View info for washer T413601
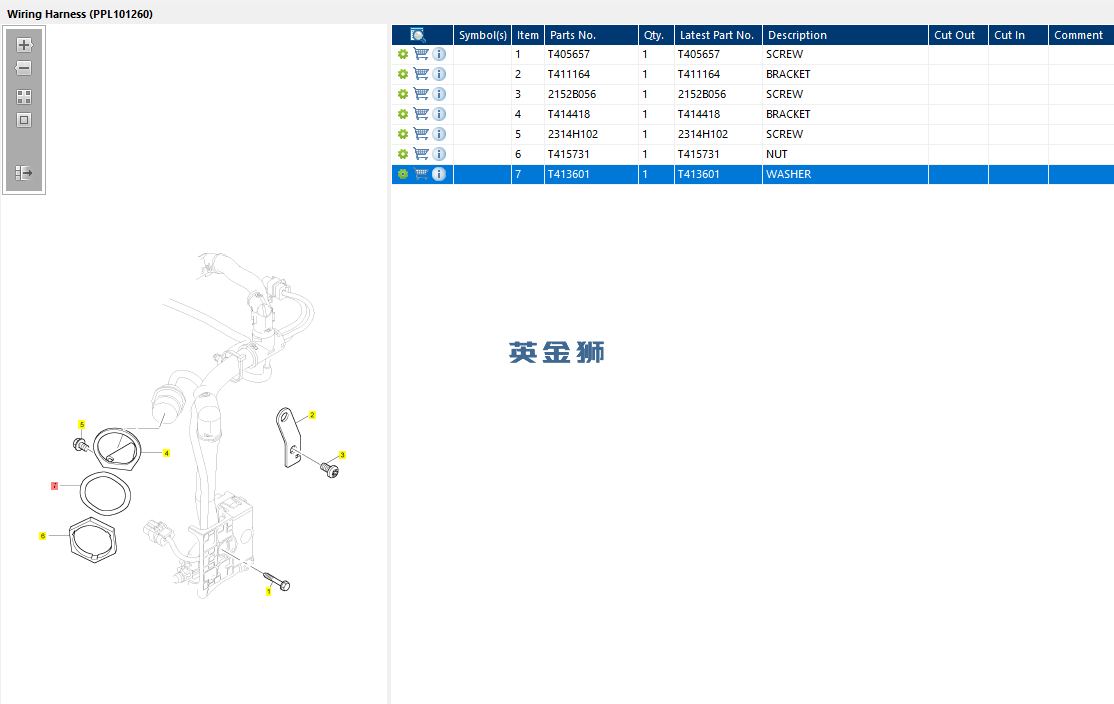 439,174
